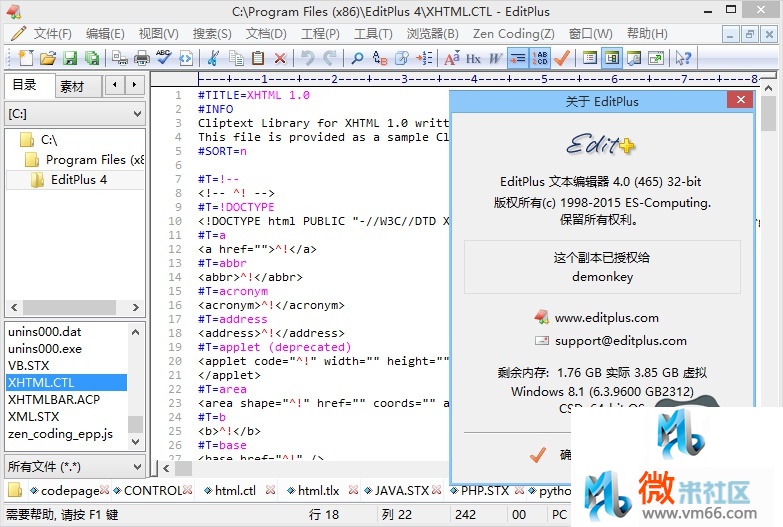Close the 关于 EditPlus dialog

point(741,100)
